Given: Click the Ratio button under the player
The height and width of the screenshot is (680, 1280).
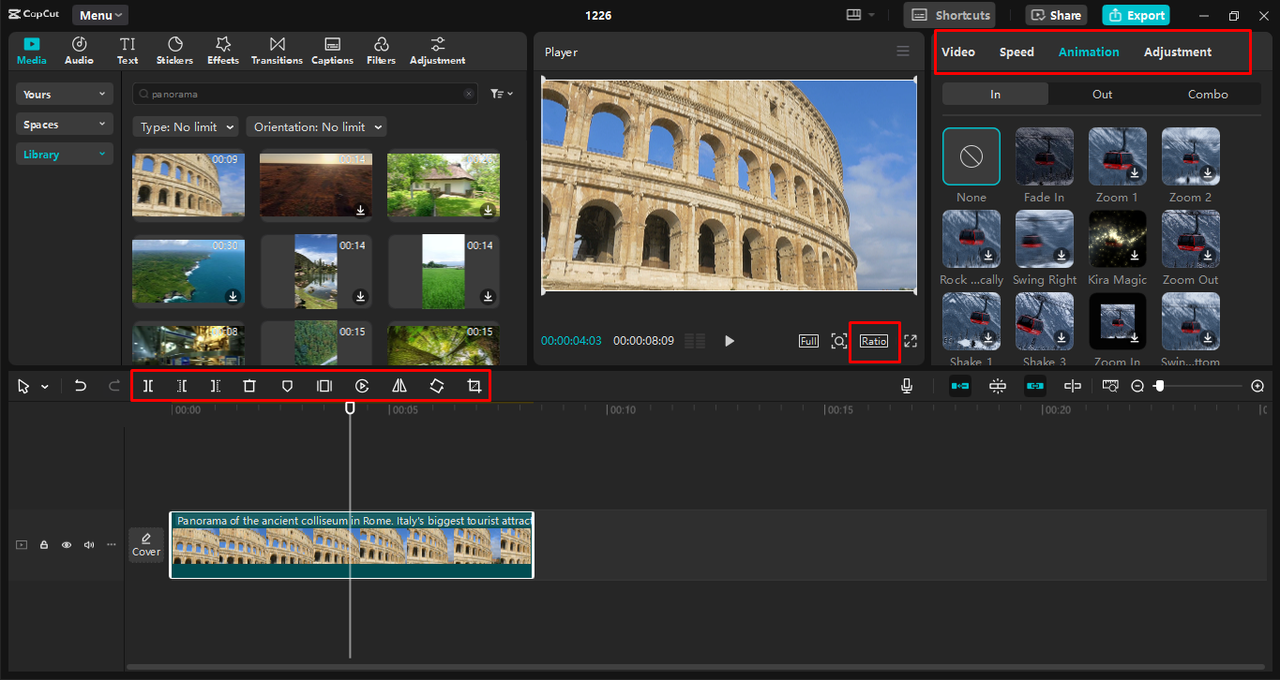Looking at the screenshot, I should tap(874, 341).
